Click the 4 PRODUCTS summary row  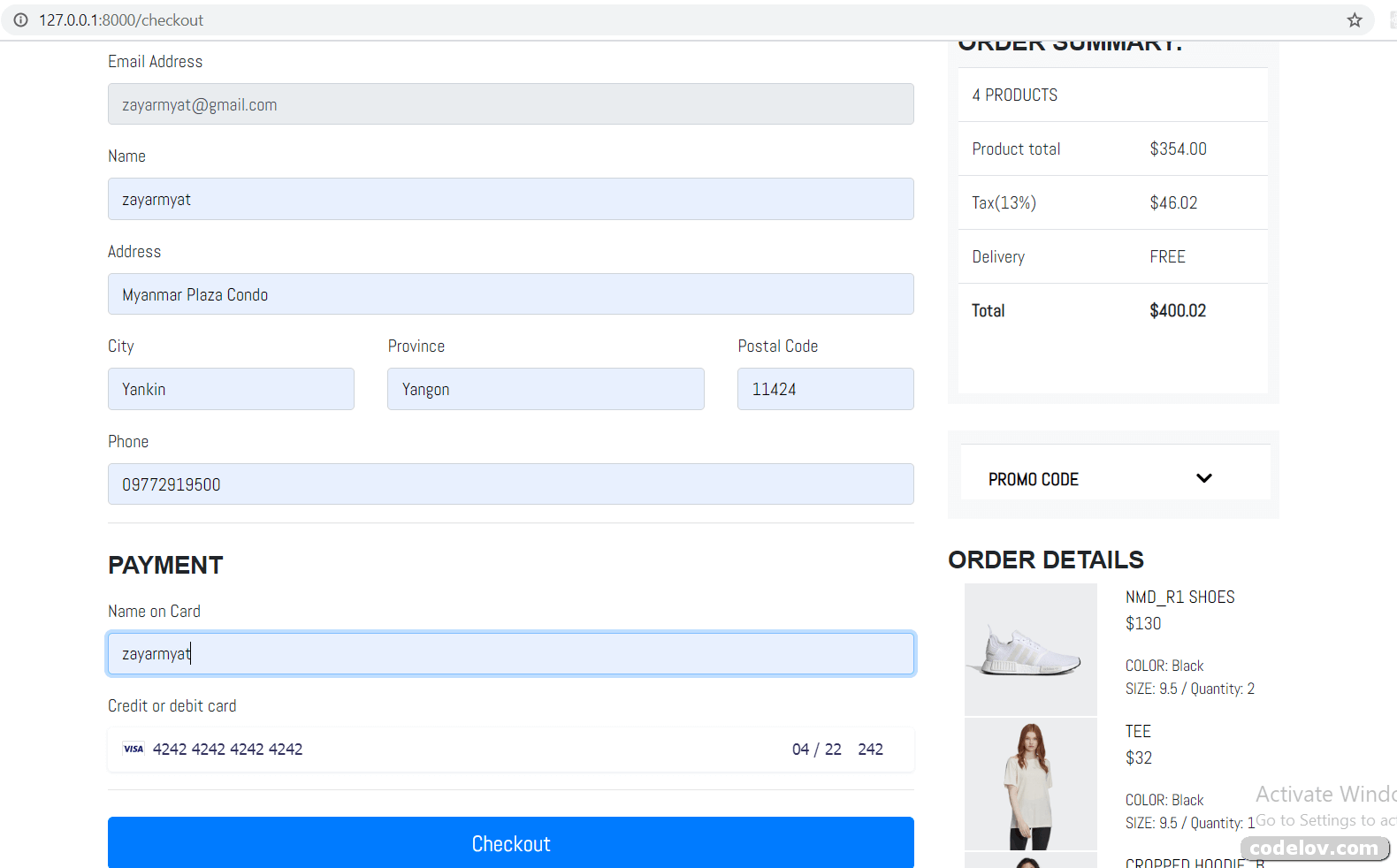(x=1113, y=95)
